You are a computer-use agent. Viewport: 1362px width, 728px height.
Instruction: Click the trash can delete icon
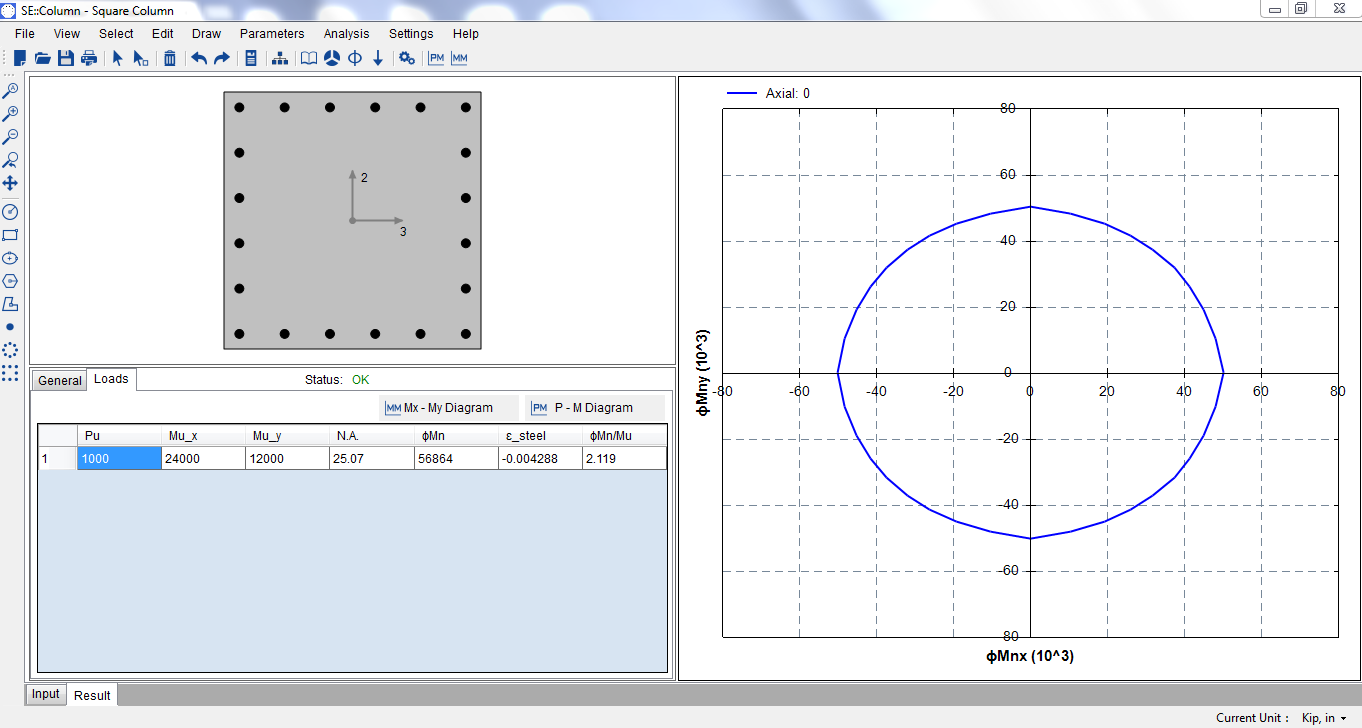170,58
